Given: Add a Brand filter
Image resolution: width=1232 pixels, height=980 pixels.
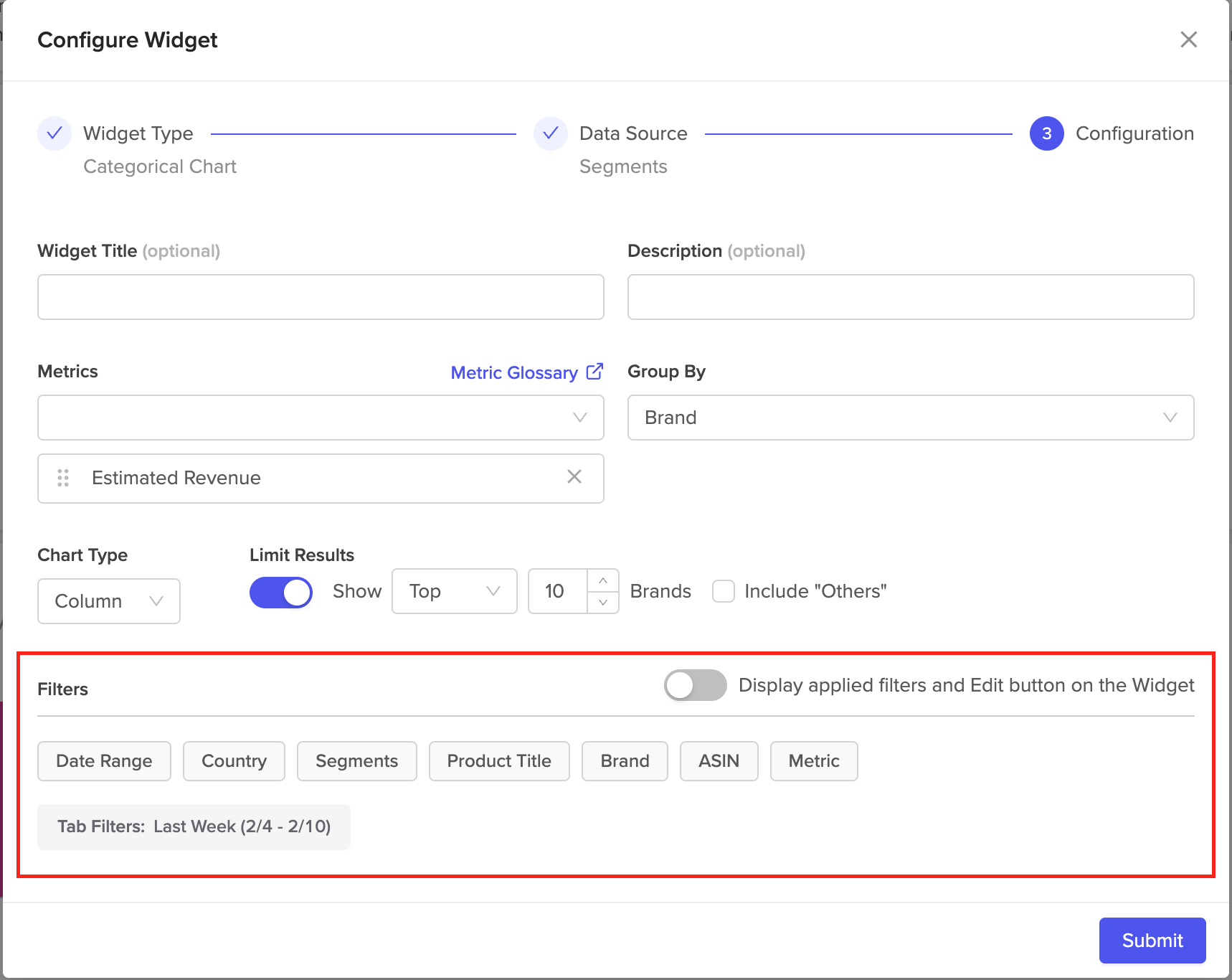Looking at the screenshot, I should coord(625,761).
